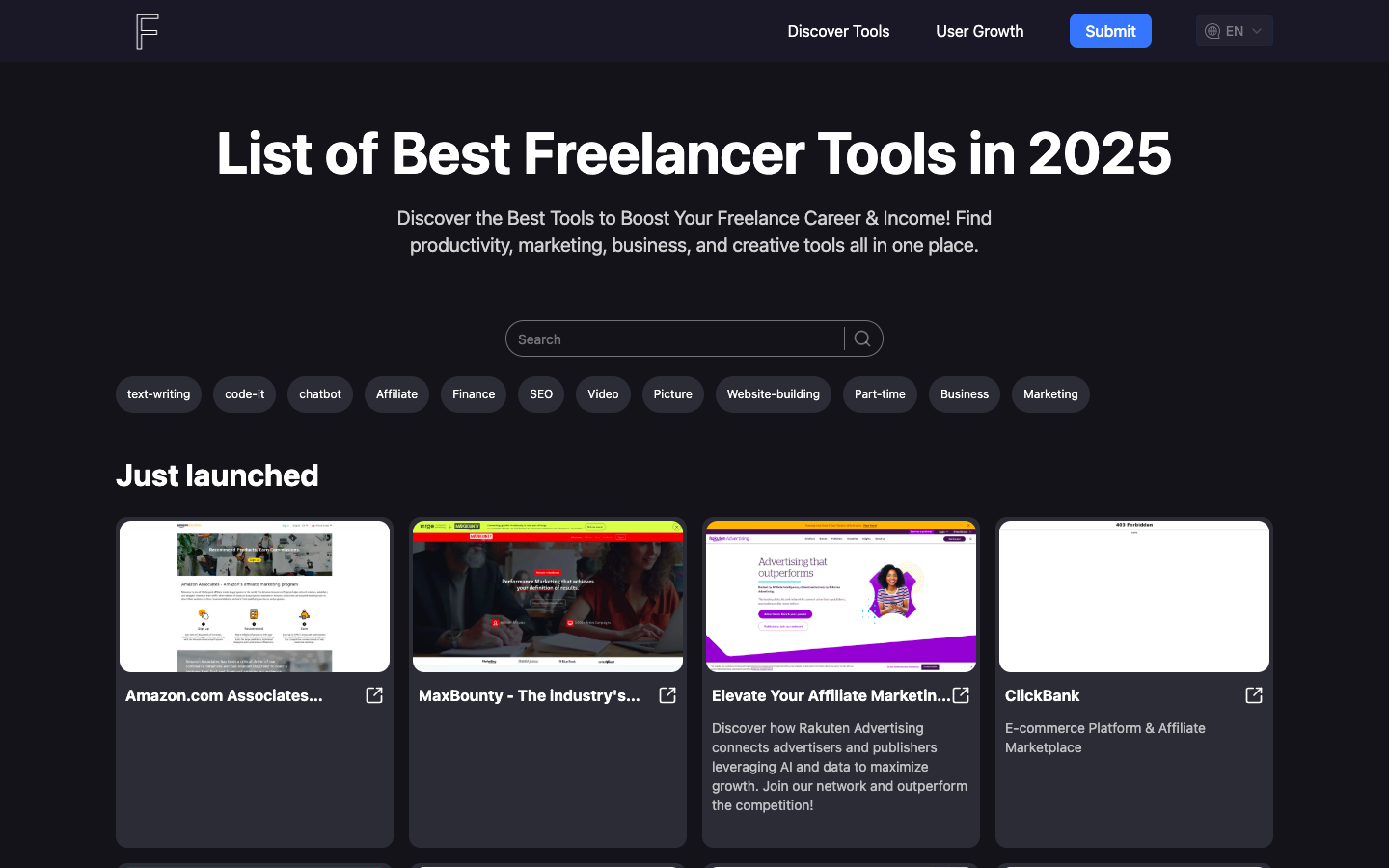
Task: Click the ClickBank card title
Action: pos(1042,695)
